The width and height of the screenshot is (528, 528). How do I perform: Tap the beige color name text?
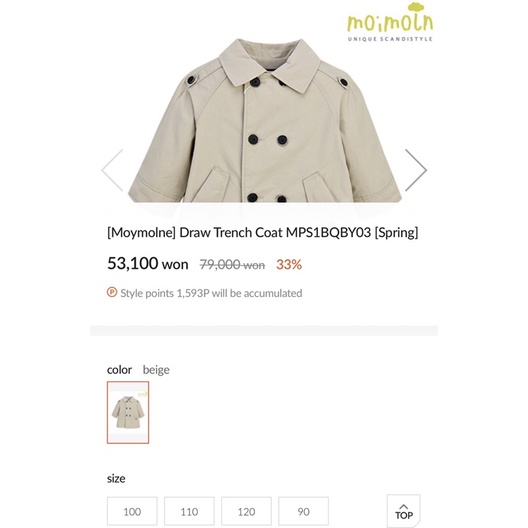156,370
